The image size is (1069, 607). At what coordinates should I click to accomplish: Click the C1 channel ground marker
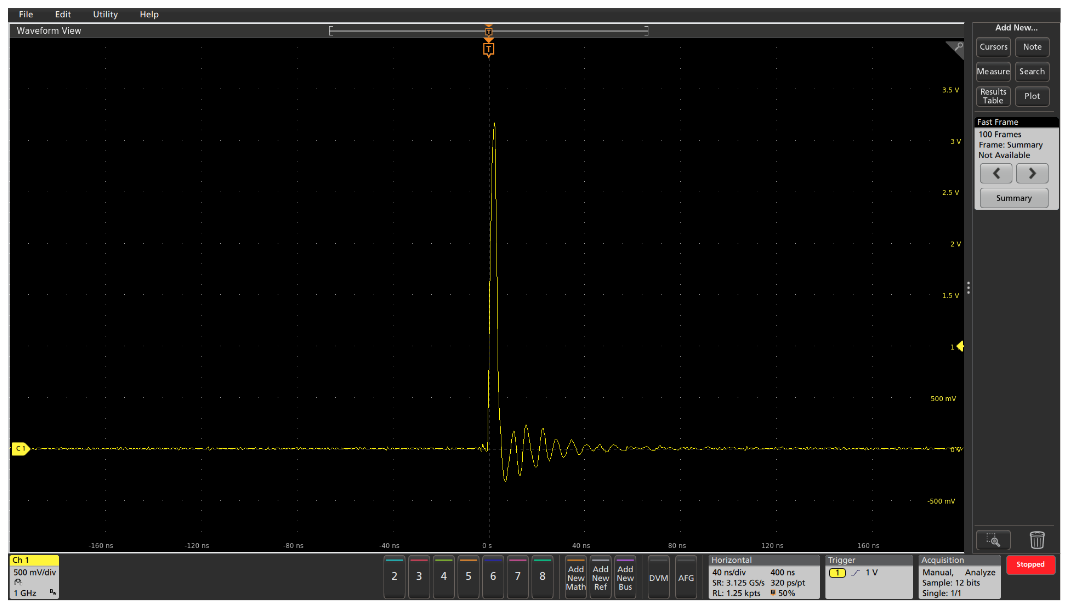(x=19, y=449)
